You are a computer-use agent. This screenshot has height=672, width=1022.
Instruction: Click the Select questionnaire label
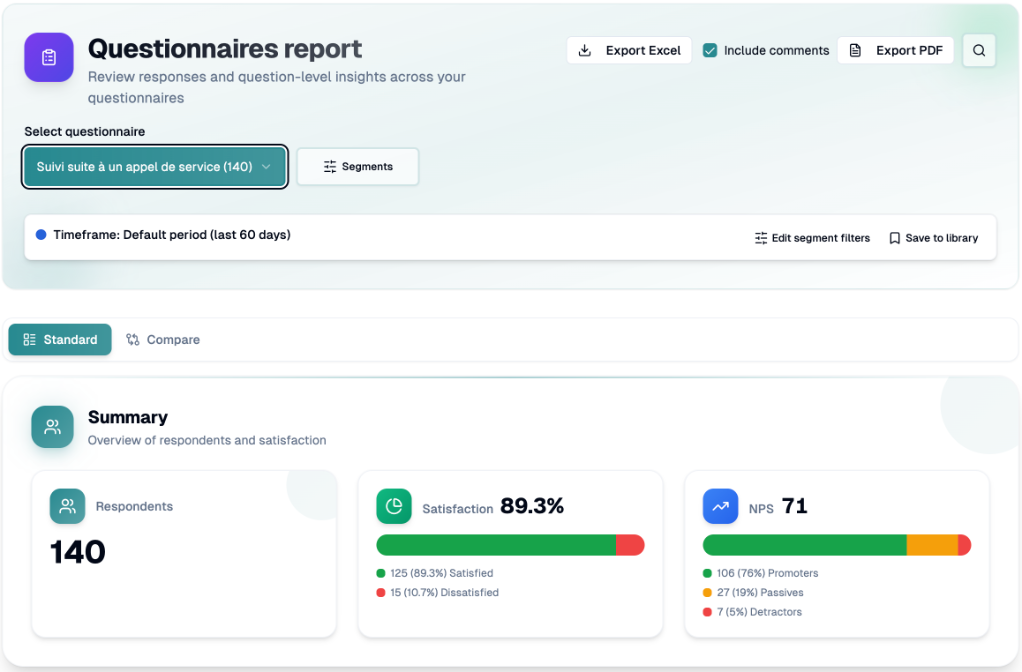(85, 132)
